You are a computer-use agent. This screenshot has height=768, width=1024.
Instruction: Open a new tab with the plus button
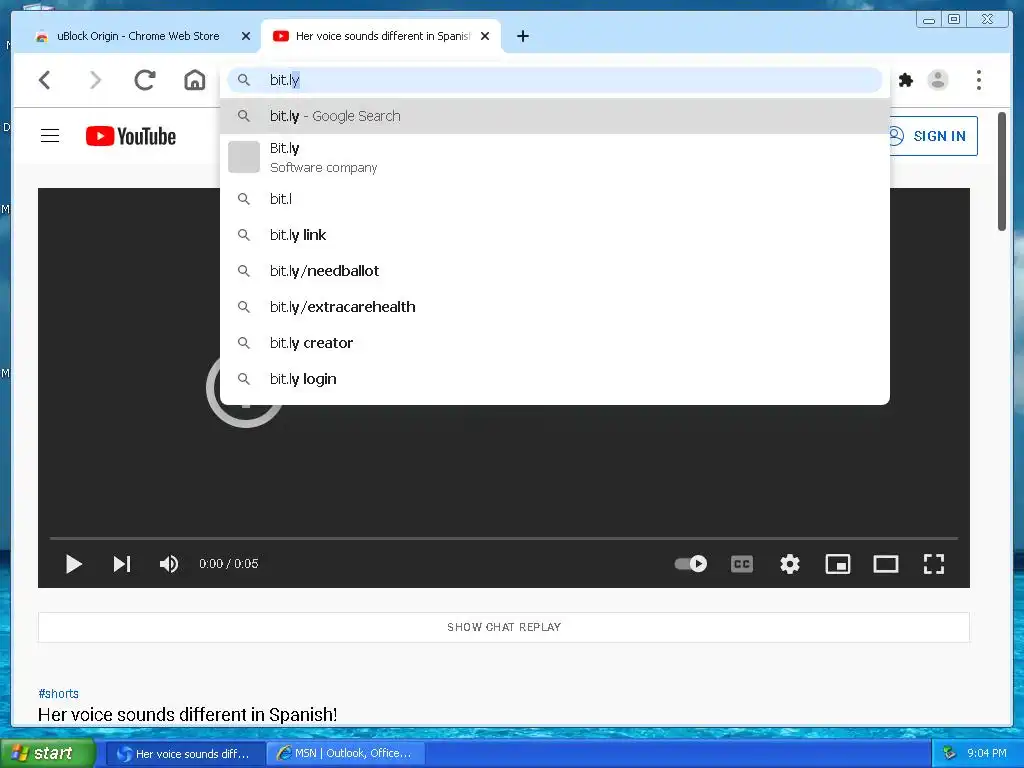pos(522,36)
